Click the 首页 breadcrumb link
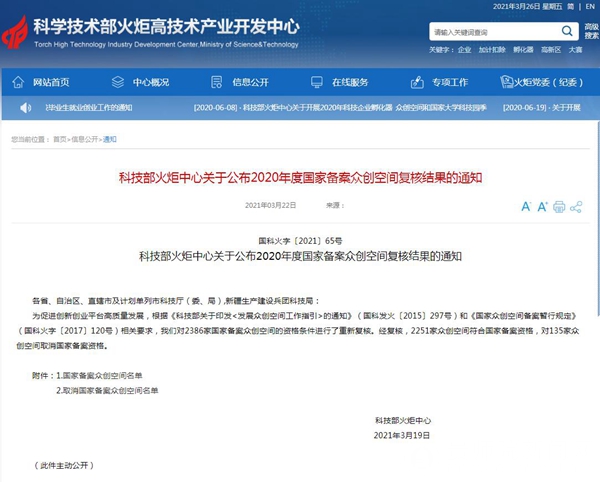This screenshot has height=482, width=600. click(x=59, y=140)
